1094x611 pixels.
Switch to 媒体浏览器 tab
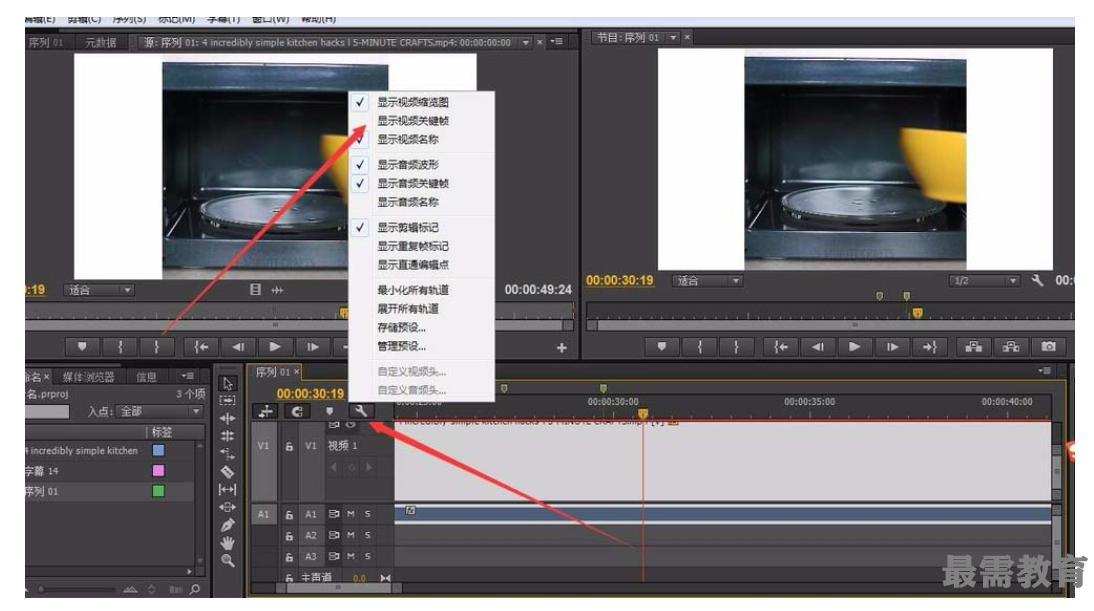click(x=89, y=377)
